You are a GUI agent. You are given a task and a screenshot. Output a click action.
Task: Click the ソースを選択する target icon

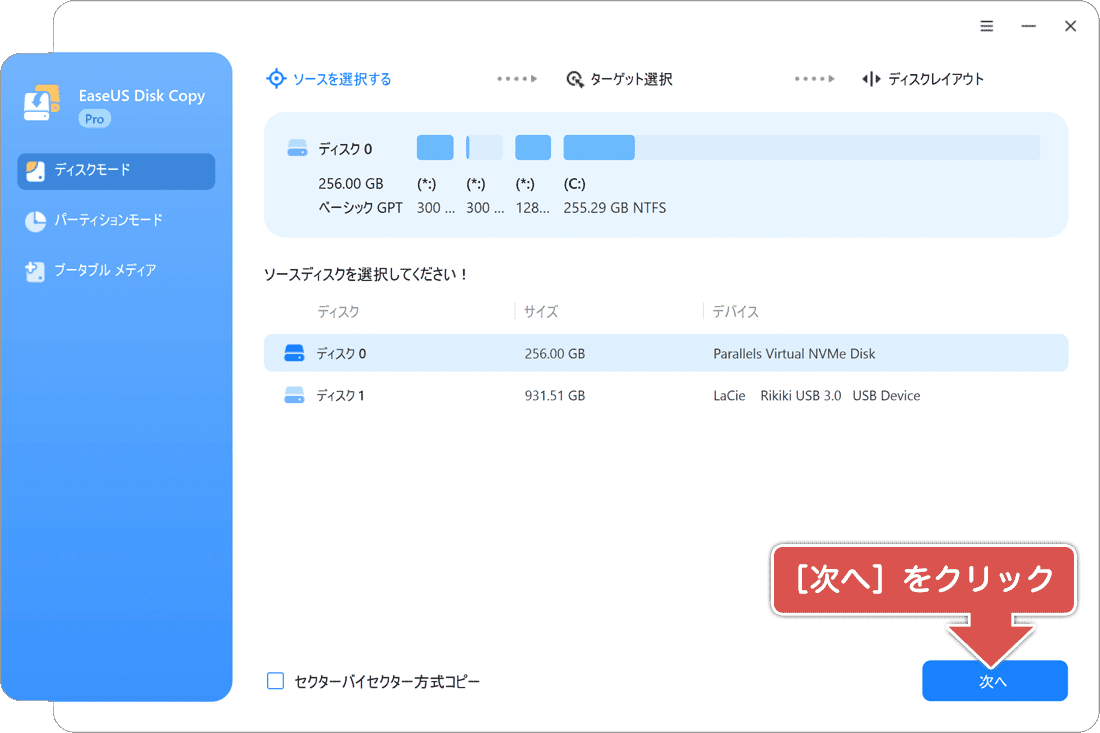pyautogui.click(x=276, y=78)
